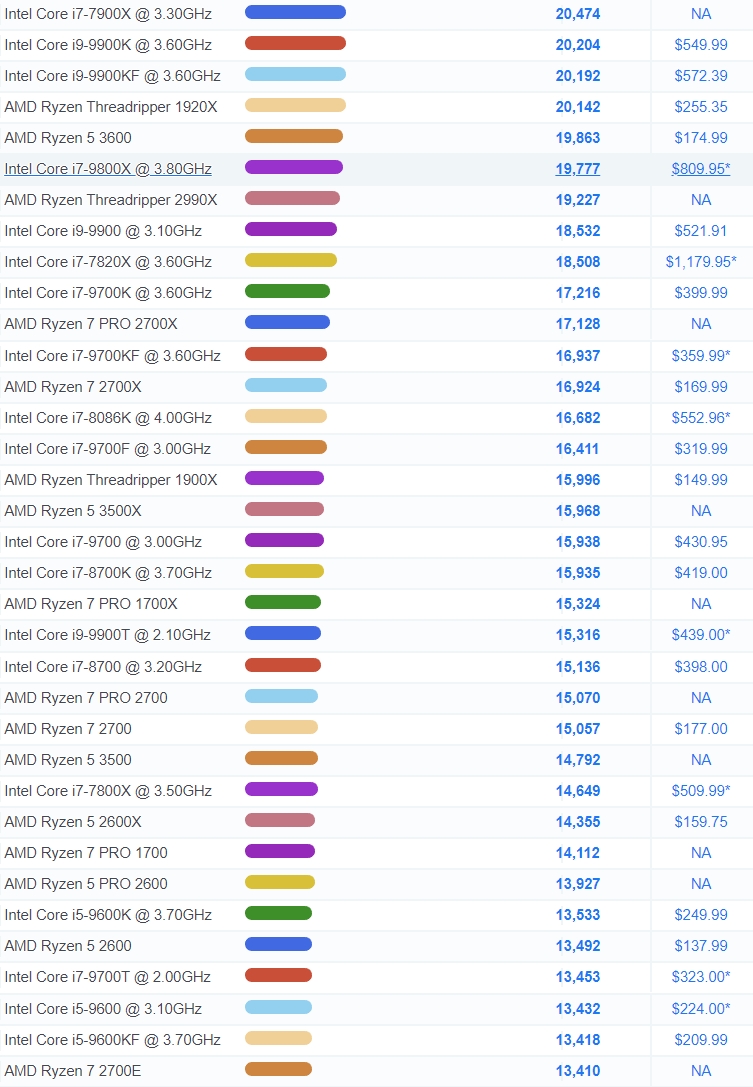Click the blue score bar for i7-7900X
Viewport: 753px width, 1087px height.
(x=295, y=12)
